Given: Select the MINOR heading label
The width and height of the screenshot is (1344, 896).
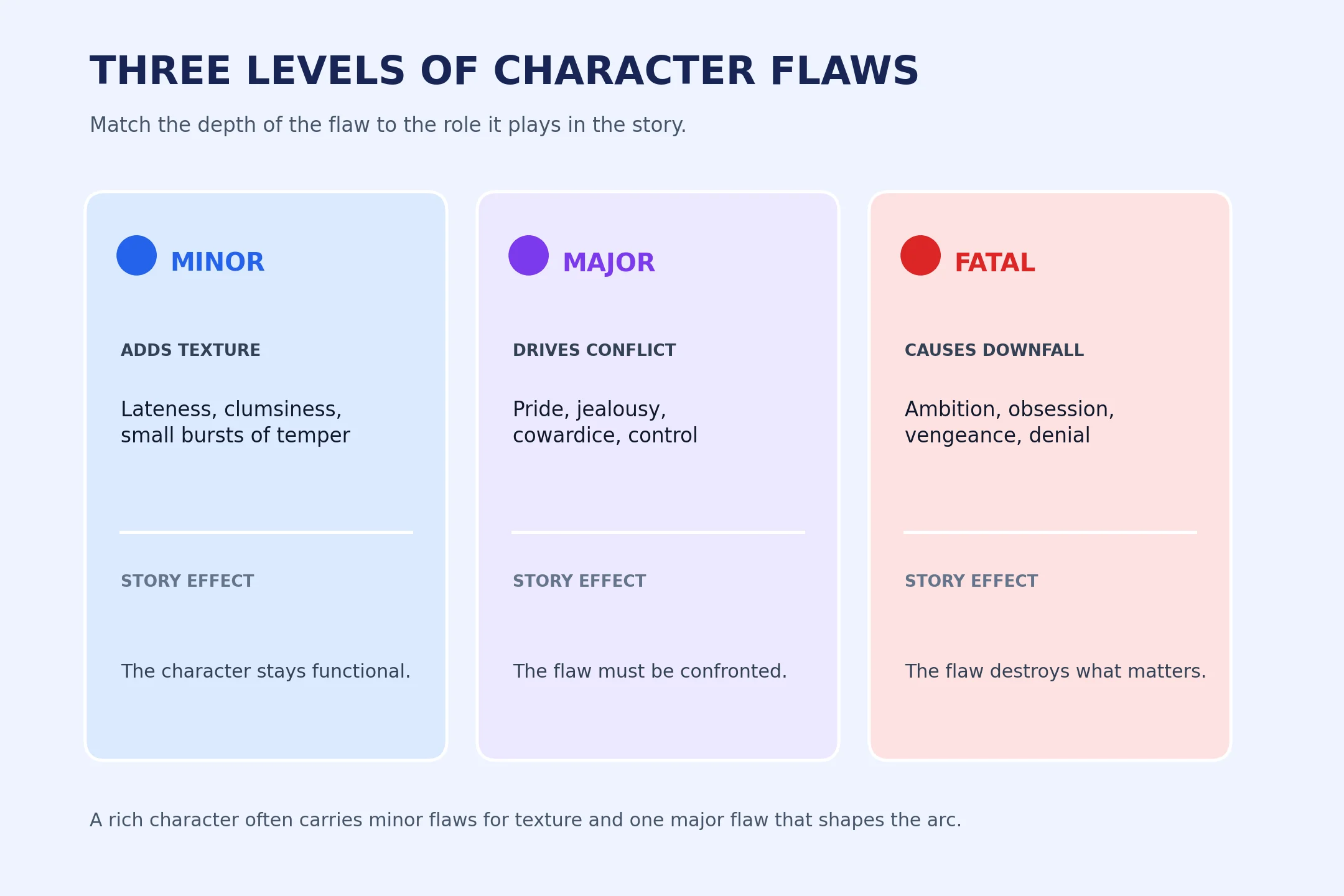Looking at the screenshot, I should [218, 262].
